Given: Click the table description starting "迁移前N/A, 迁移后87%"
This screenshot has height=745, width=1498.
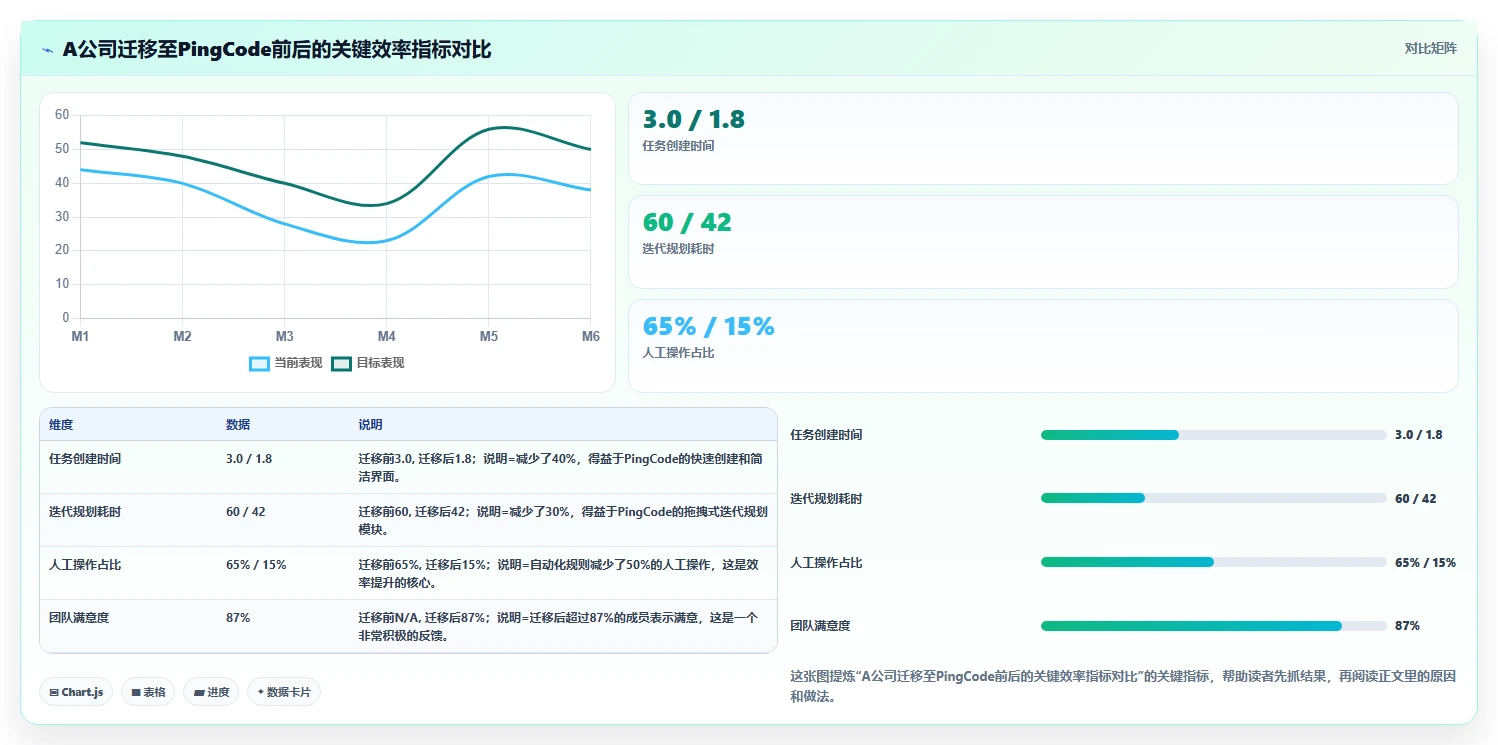Looking at the screenshot, I should pyautogui.click(x=558, y=626).
